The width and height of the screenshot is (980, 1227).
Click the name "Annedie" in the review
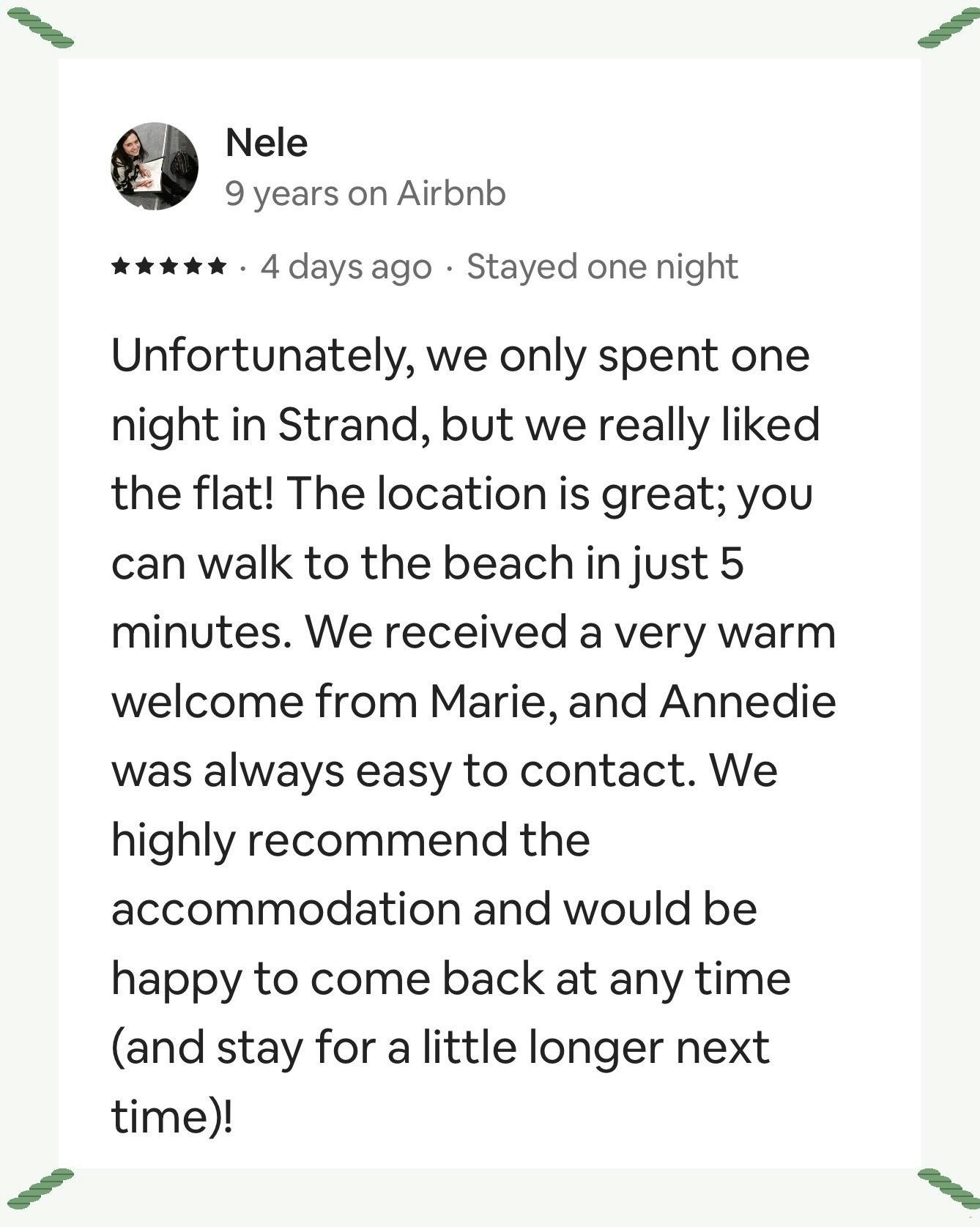tap(748, 702)
